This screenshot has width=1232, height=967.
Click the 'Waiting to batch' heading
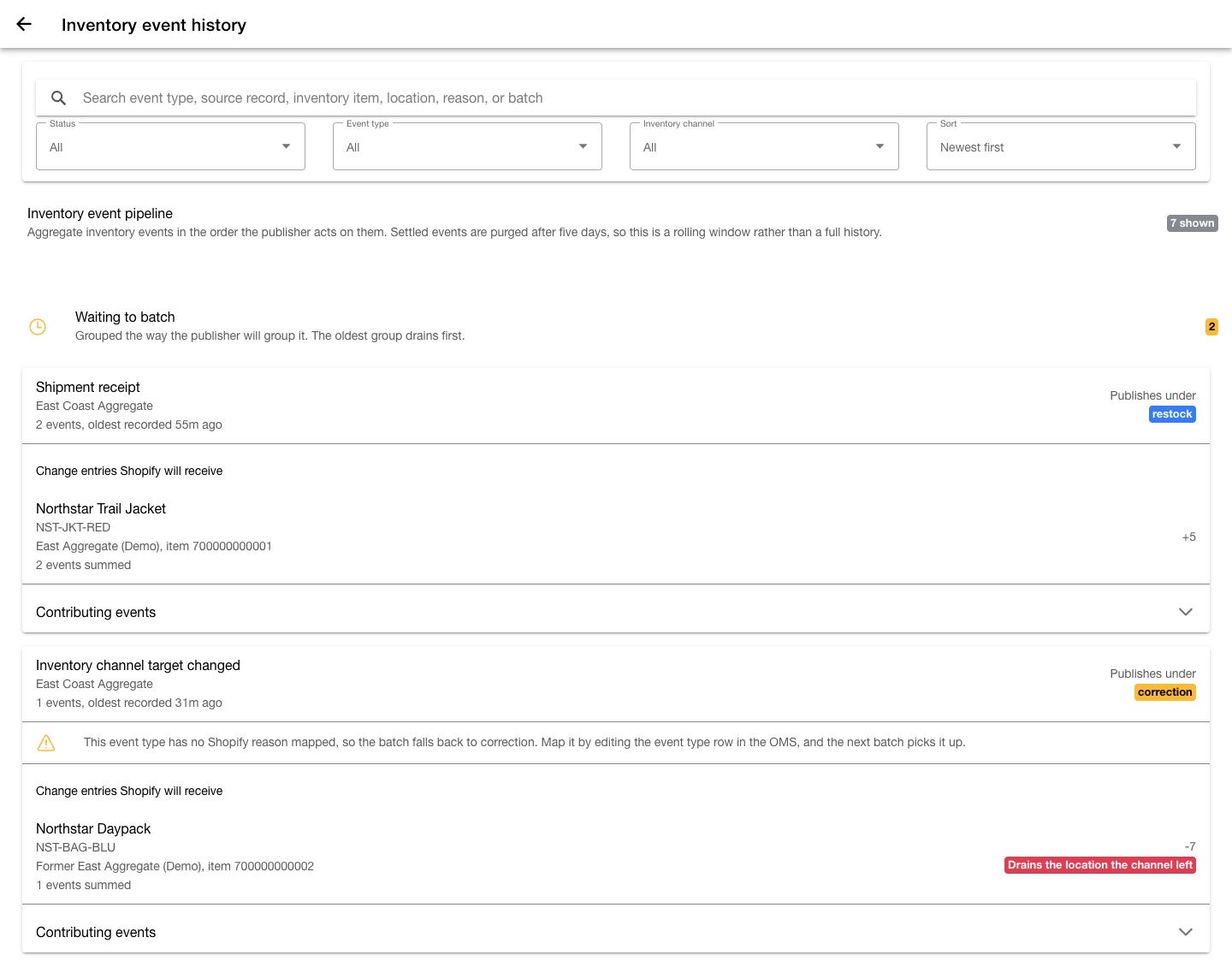point(125,317)
